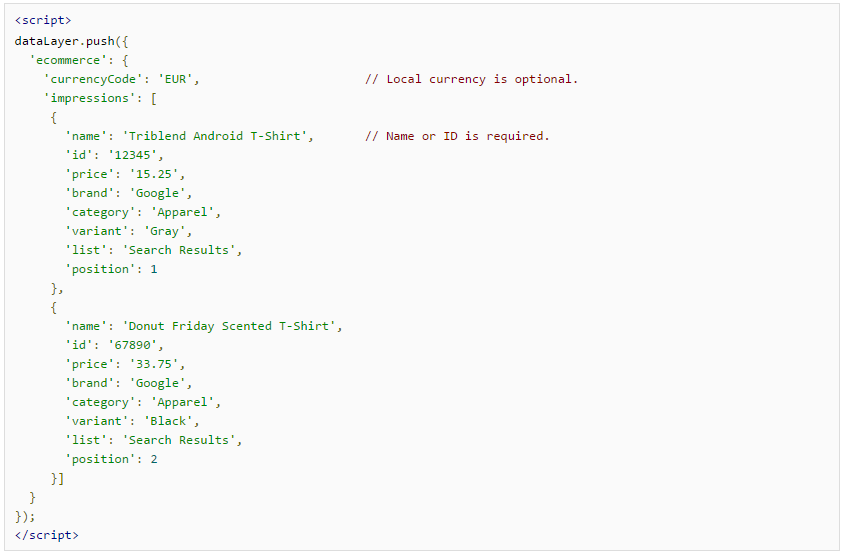Select the 'EUR' currency value
The image size is (853, 558).
178,79
